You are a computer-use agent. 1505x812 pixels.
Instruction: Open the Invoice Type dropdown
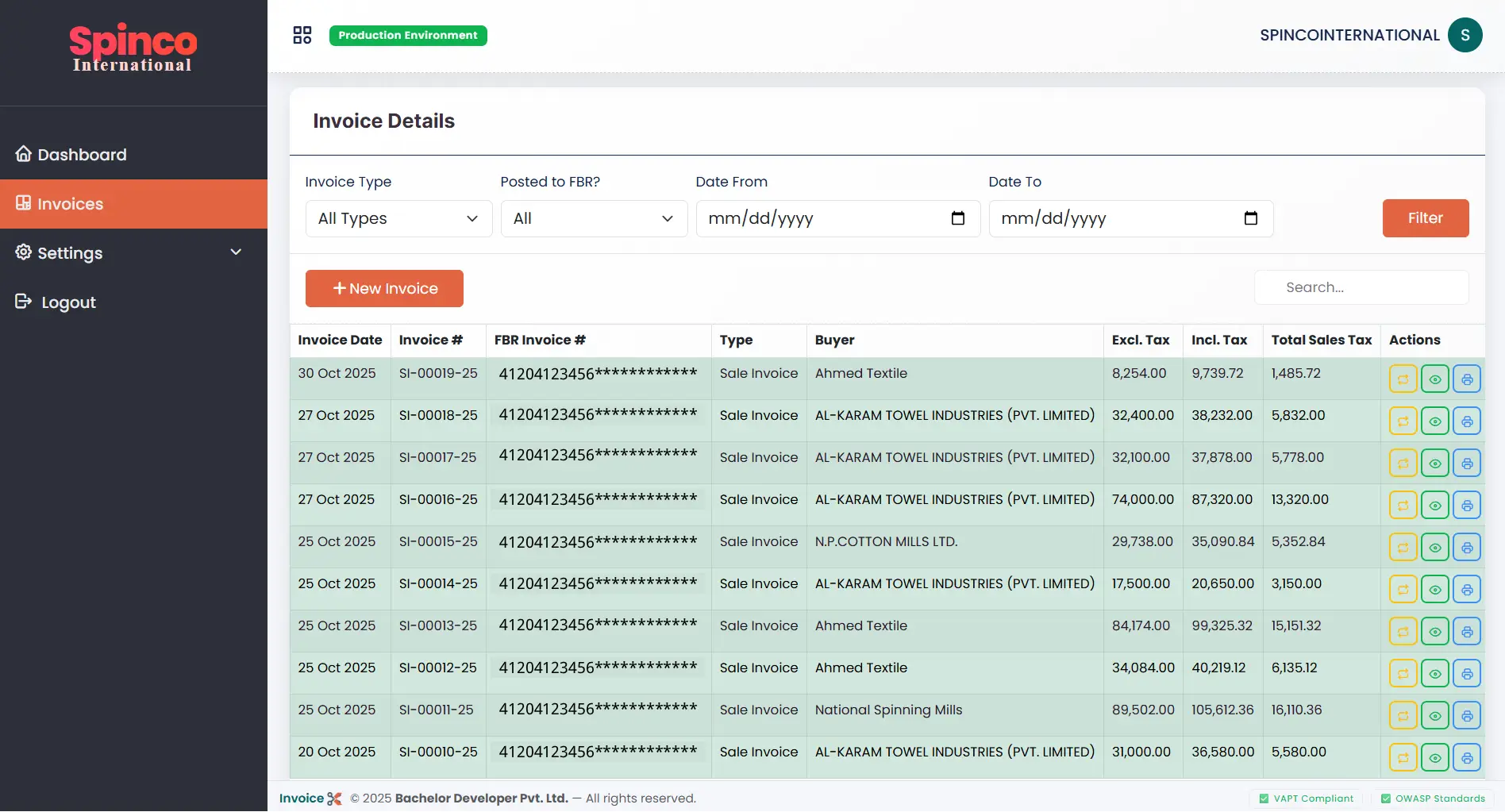pos(398,218)
